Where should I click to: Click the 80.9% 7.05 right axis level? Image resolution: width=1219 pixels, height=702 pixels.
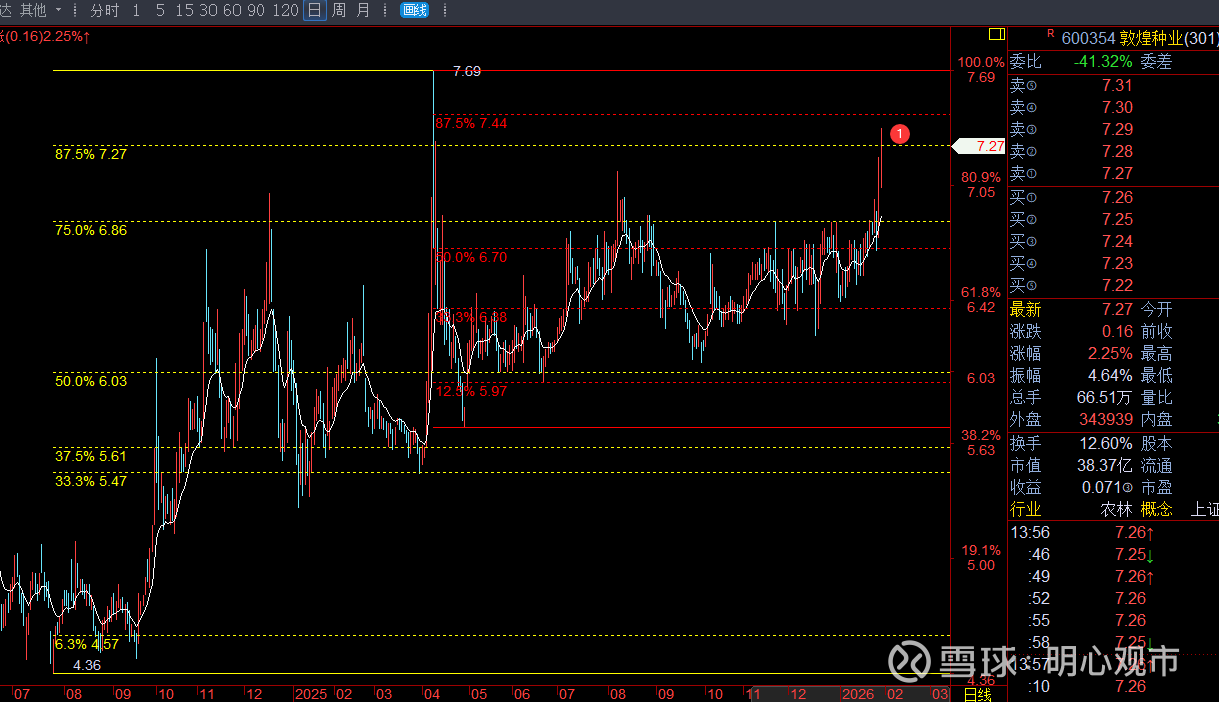[x=981, y=185]
